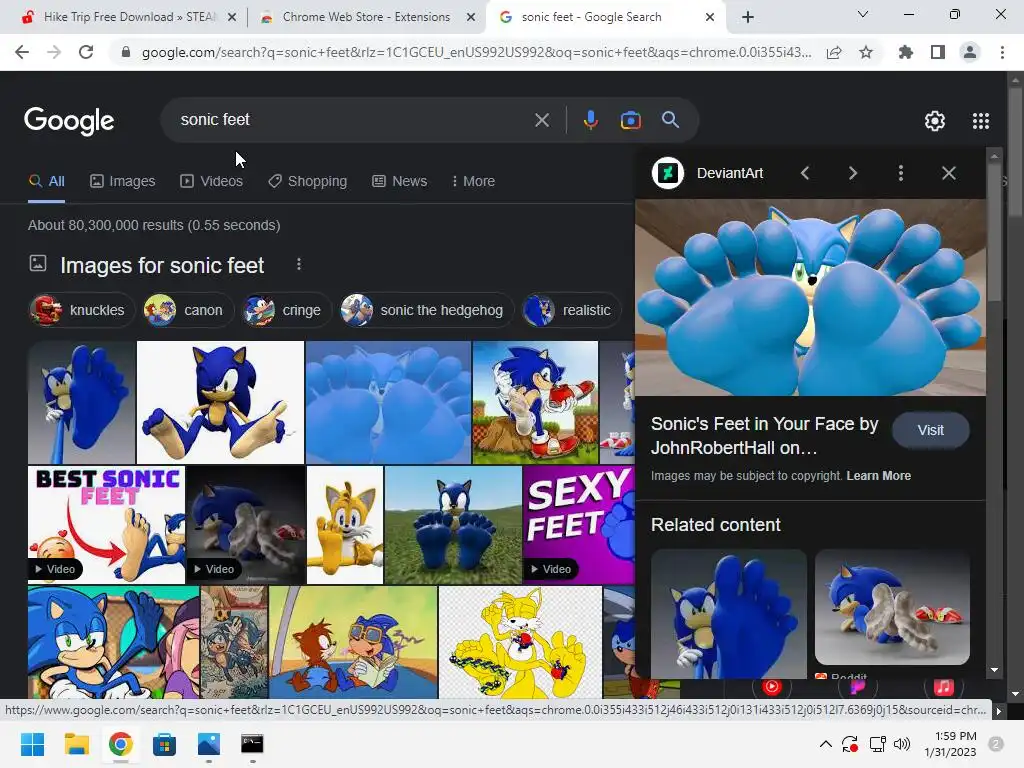The image size is (1024, 768).
Task: Switch to the Shopping results tab
Action: pos(308,181)
